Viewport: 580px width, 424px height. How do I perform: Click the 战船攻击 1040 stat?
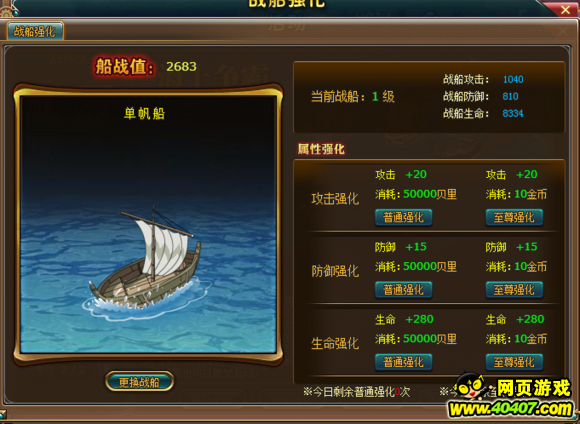[x=483, y=79]
